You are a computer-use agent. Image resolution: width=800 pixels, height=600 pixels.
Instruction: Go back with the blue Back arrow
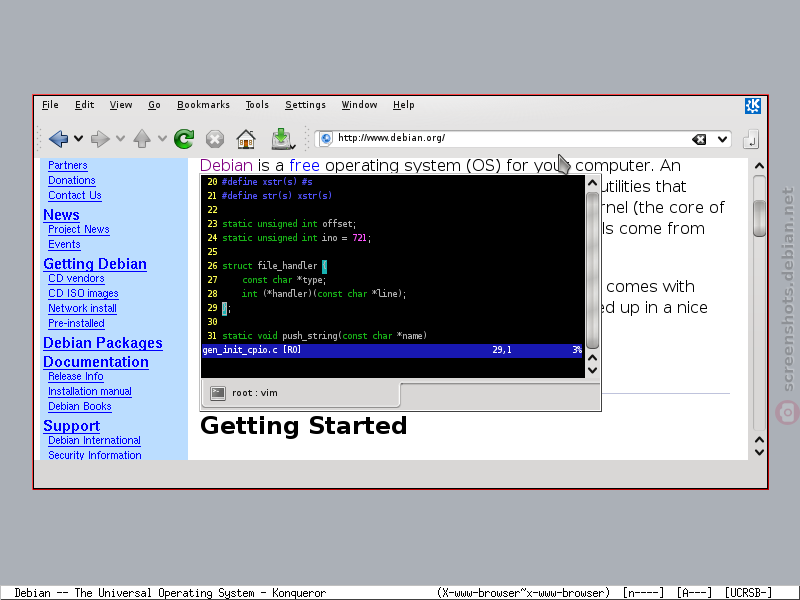58,138
